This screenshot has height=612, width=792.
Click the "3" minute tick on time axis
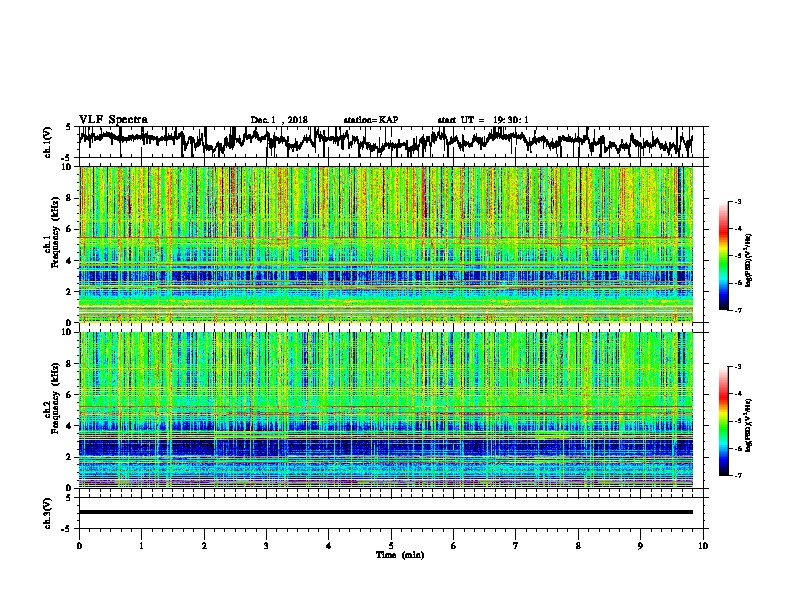click(266, 546)
